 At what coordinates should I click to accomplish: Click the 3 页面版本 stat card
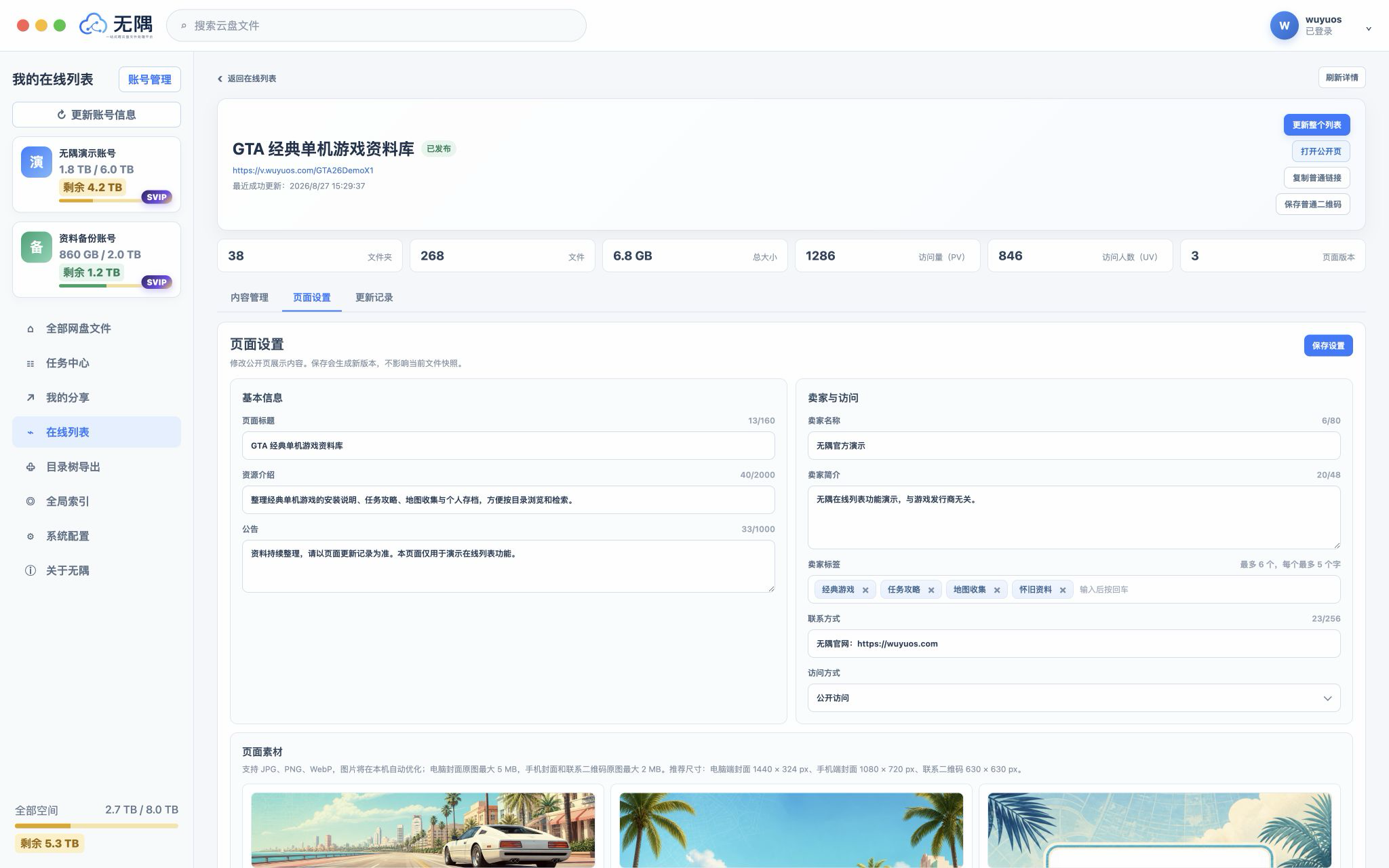[x=1272, y=256]
